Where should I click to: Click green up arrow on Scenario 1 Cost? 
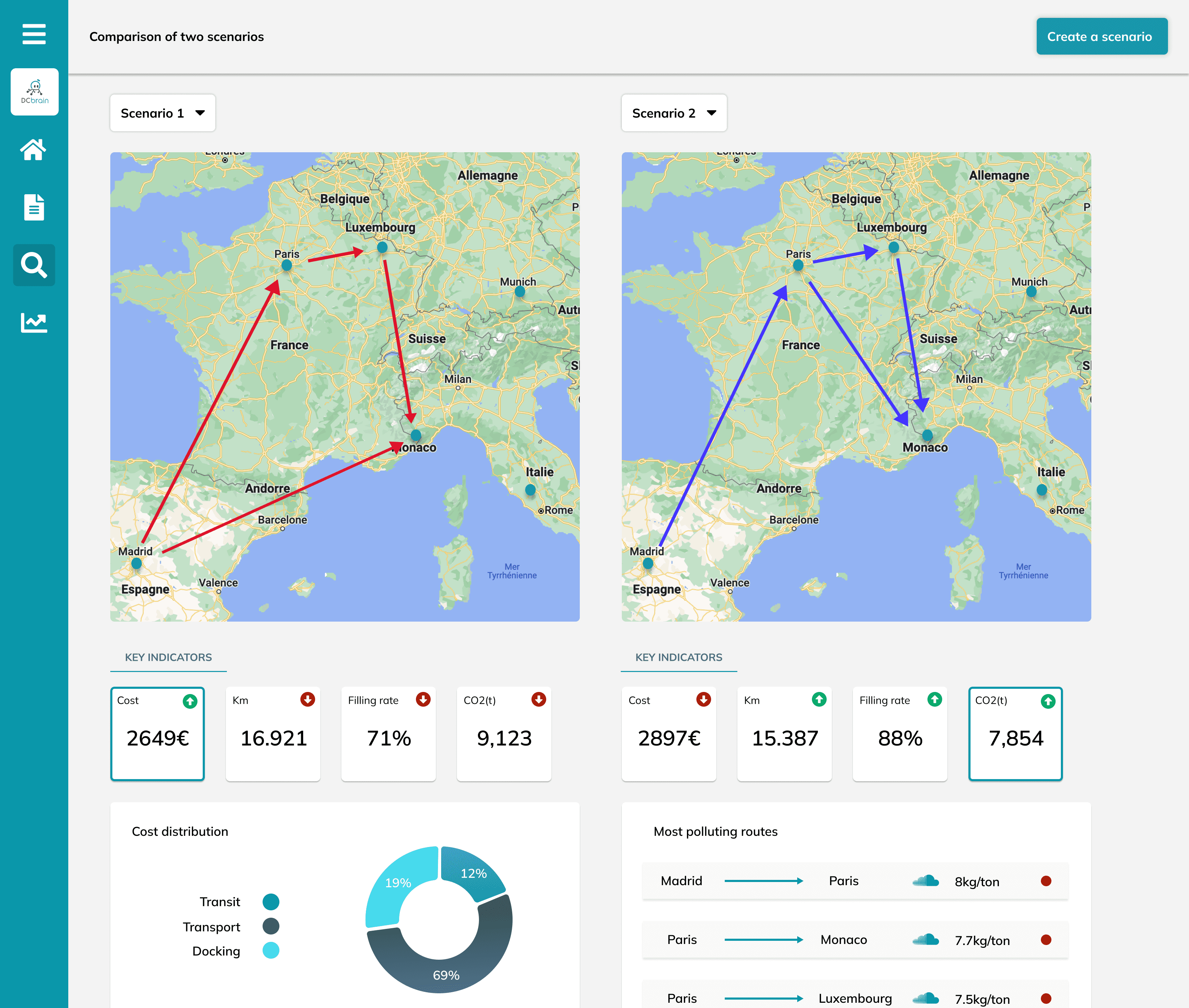(x=190, y=701)
